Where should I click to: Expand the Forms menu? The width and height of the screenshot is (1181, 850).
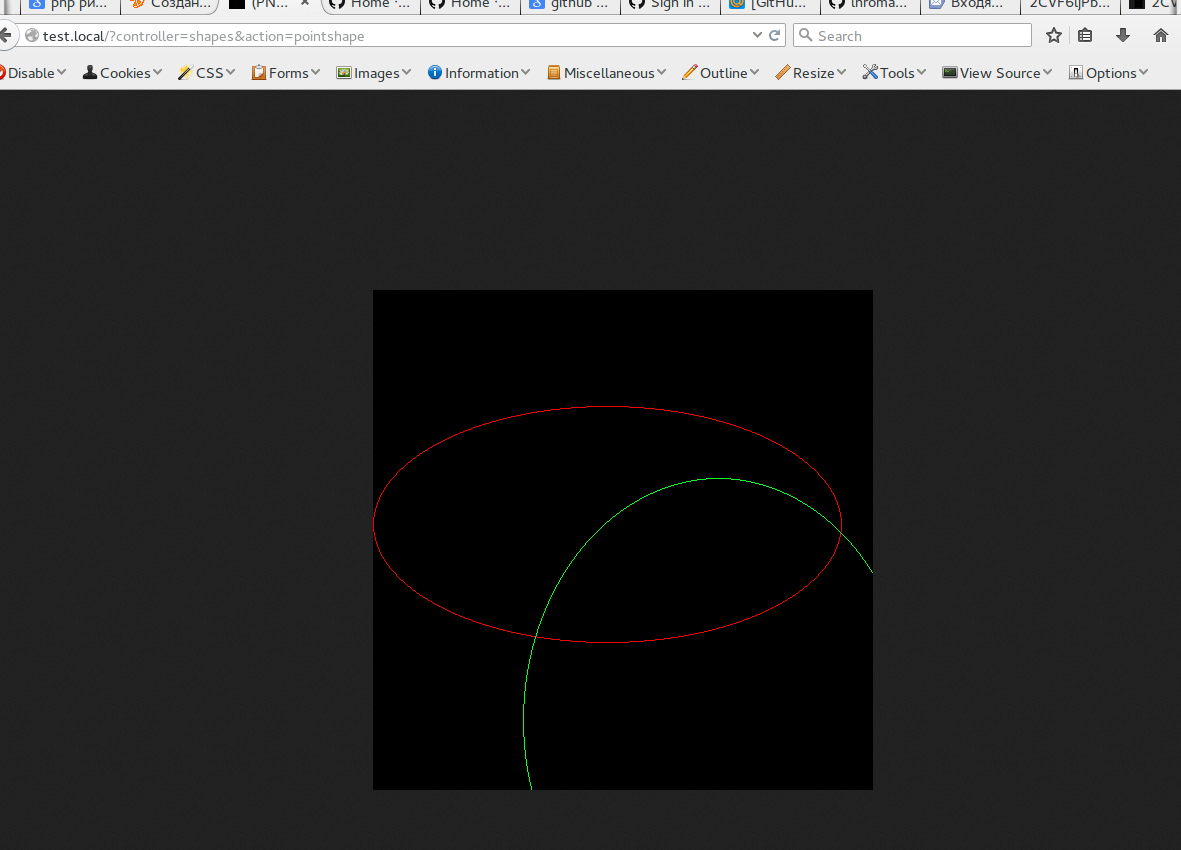[286, 73]
